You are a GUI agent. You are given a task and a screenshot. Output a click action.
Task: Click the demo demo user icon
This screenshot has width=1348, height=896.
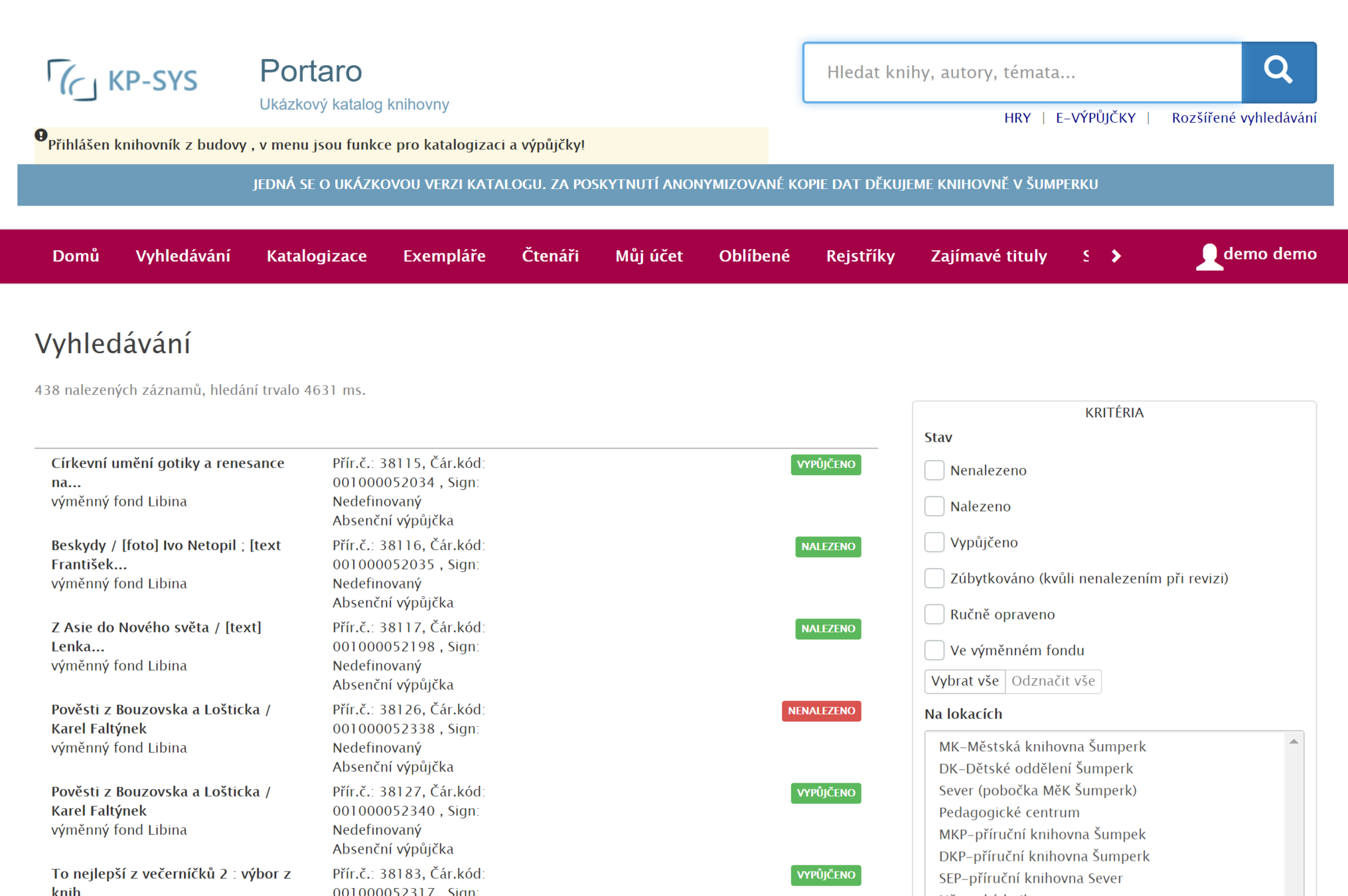coord(1209,256)
